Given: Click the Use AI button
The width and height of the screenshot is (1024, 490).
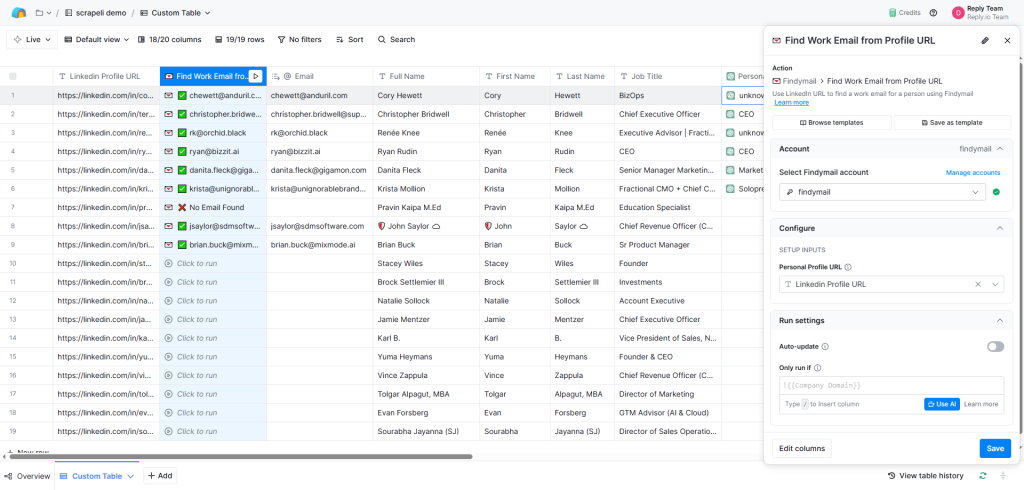Looking at the screenshot, I should pos(942,404).
